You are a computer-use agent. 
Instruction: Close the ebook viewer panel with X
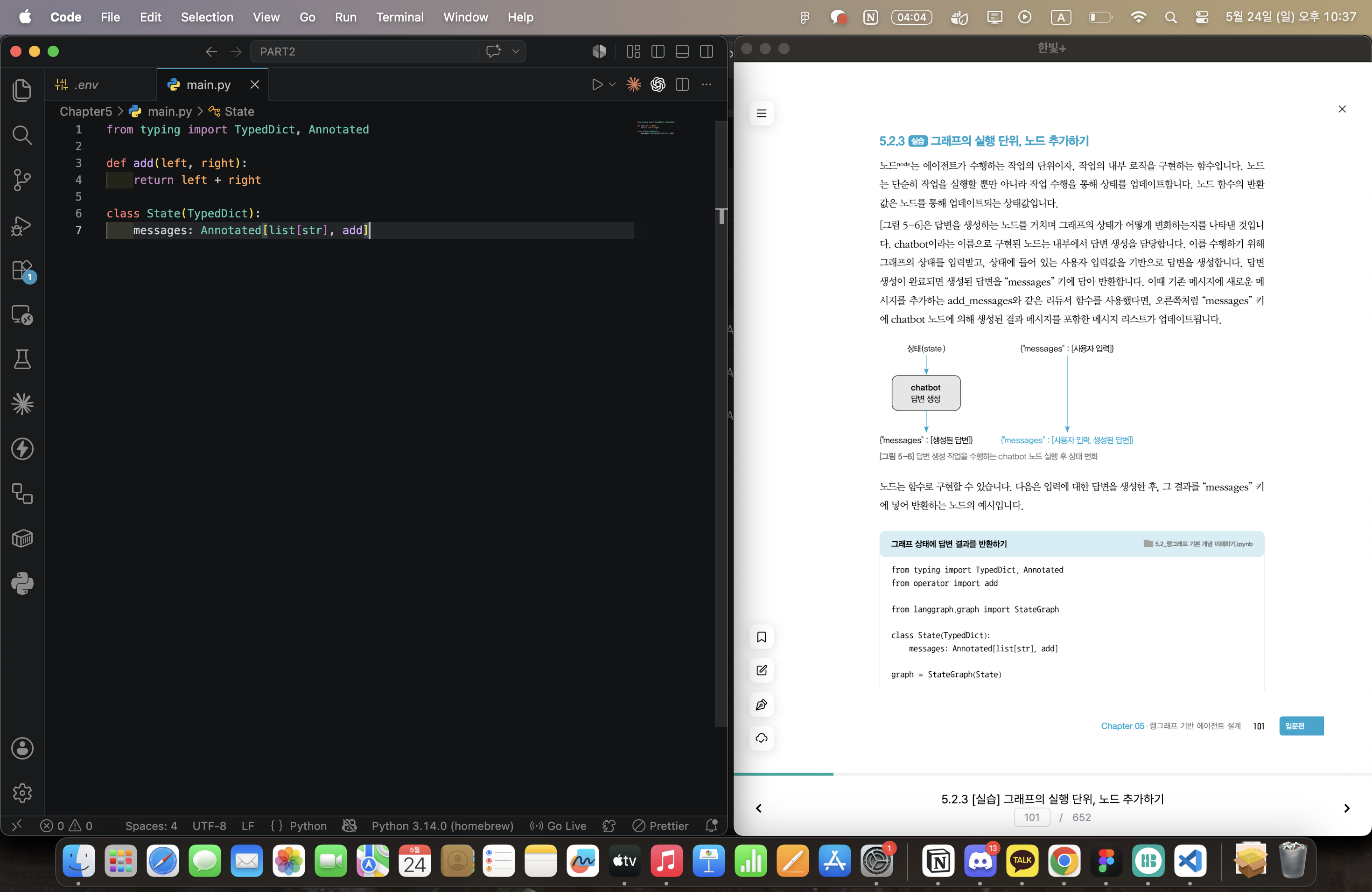[x=1342, y=109]
